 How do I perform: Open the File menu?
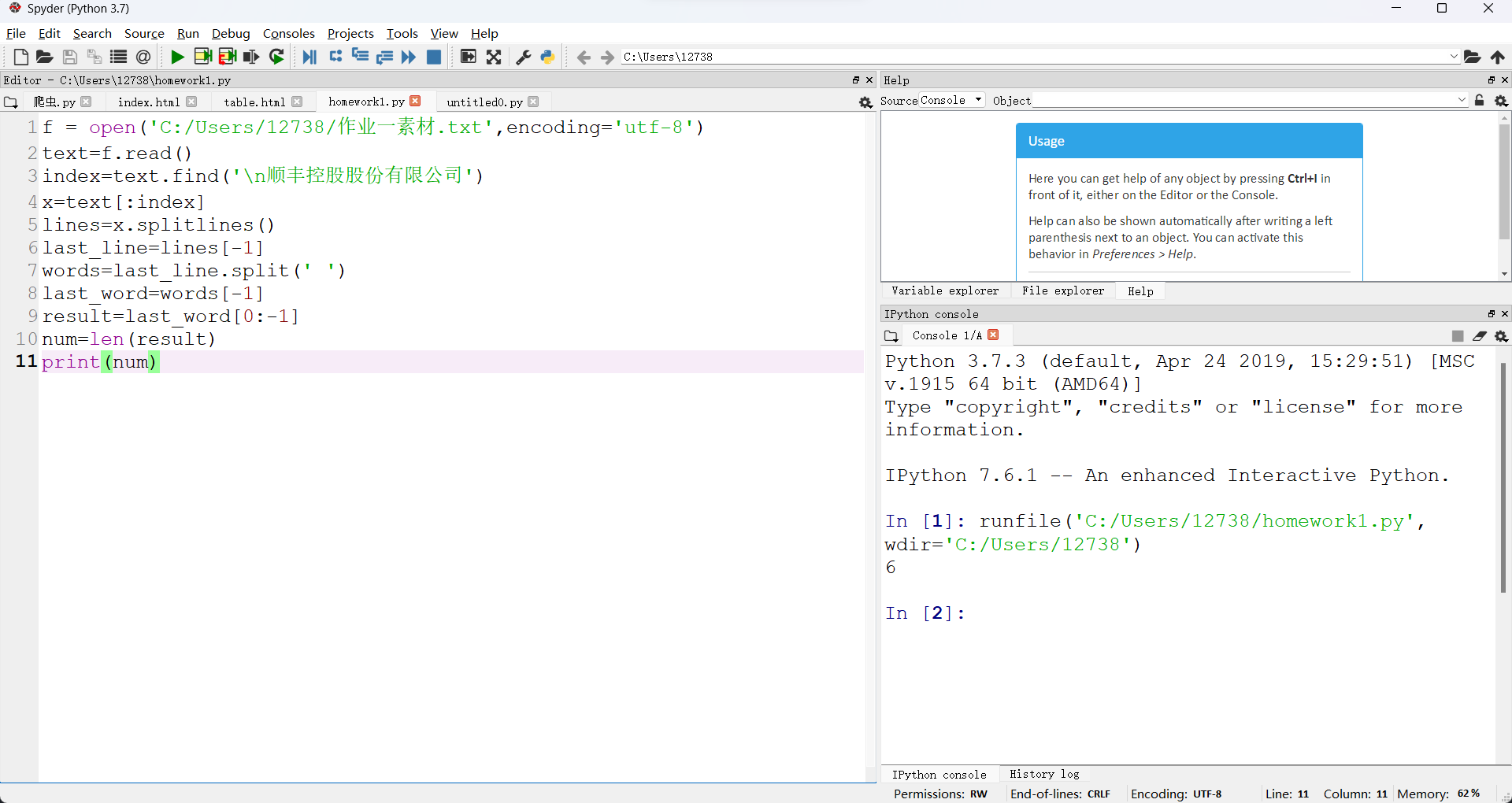pyautogui.click(x=16, y=33)
